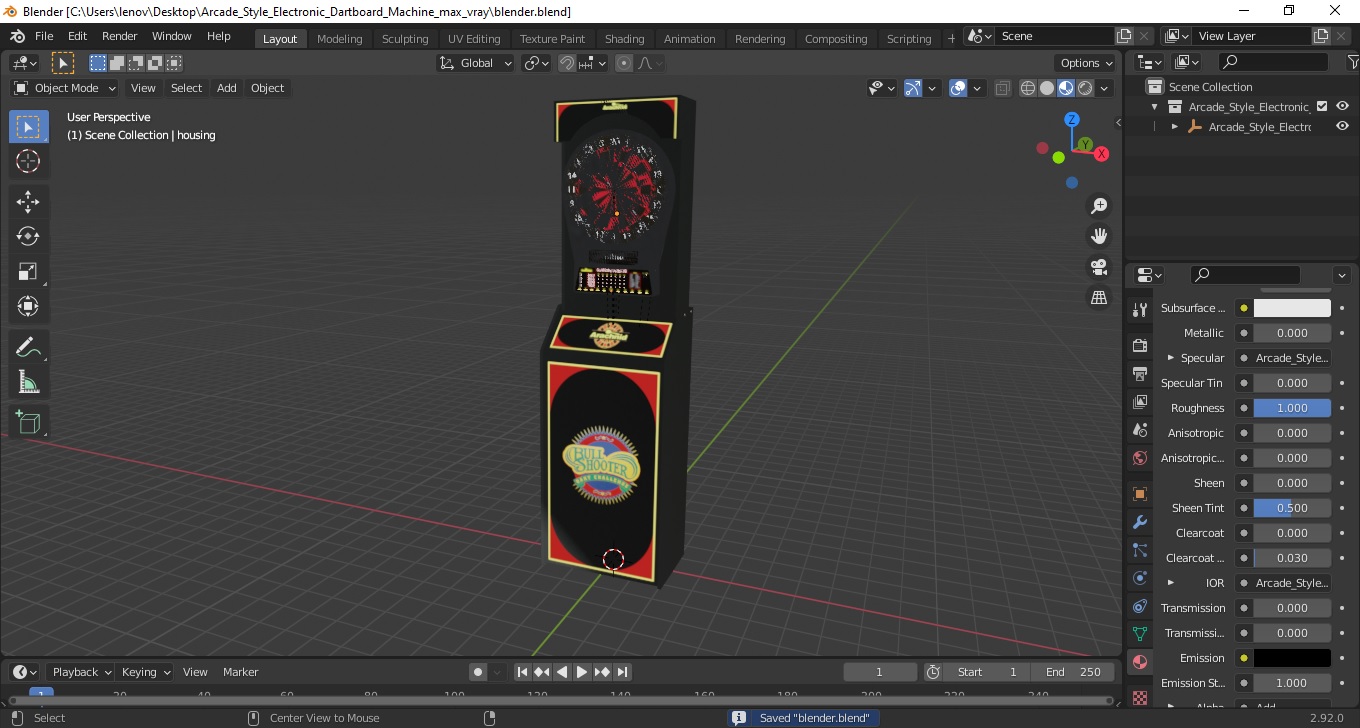1360x728 pixels.
Task: Switch to Wireframe shading
Action: tap(1028, 88)
